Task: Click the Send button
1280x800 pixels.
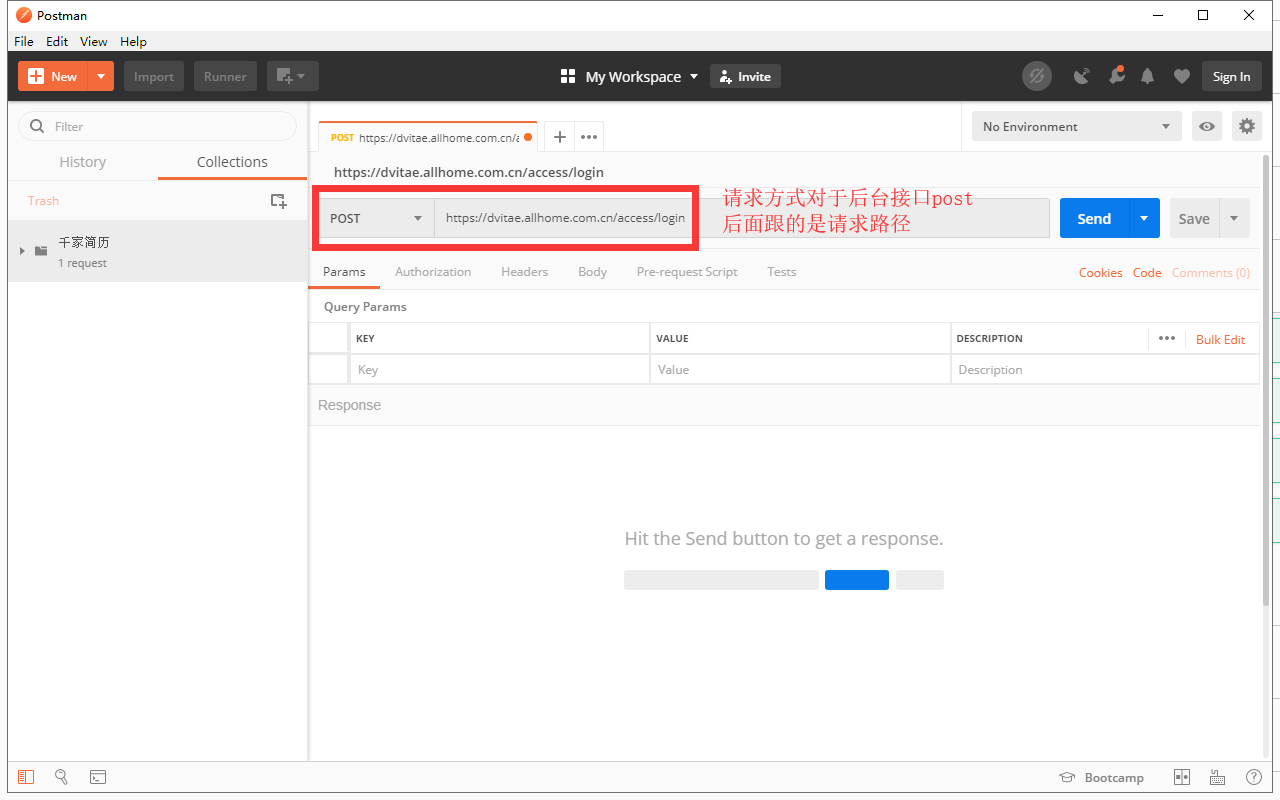Action: (1094, 218)
